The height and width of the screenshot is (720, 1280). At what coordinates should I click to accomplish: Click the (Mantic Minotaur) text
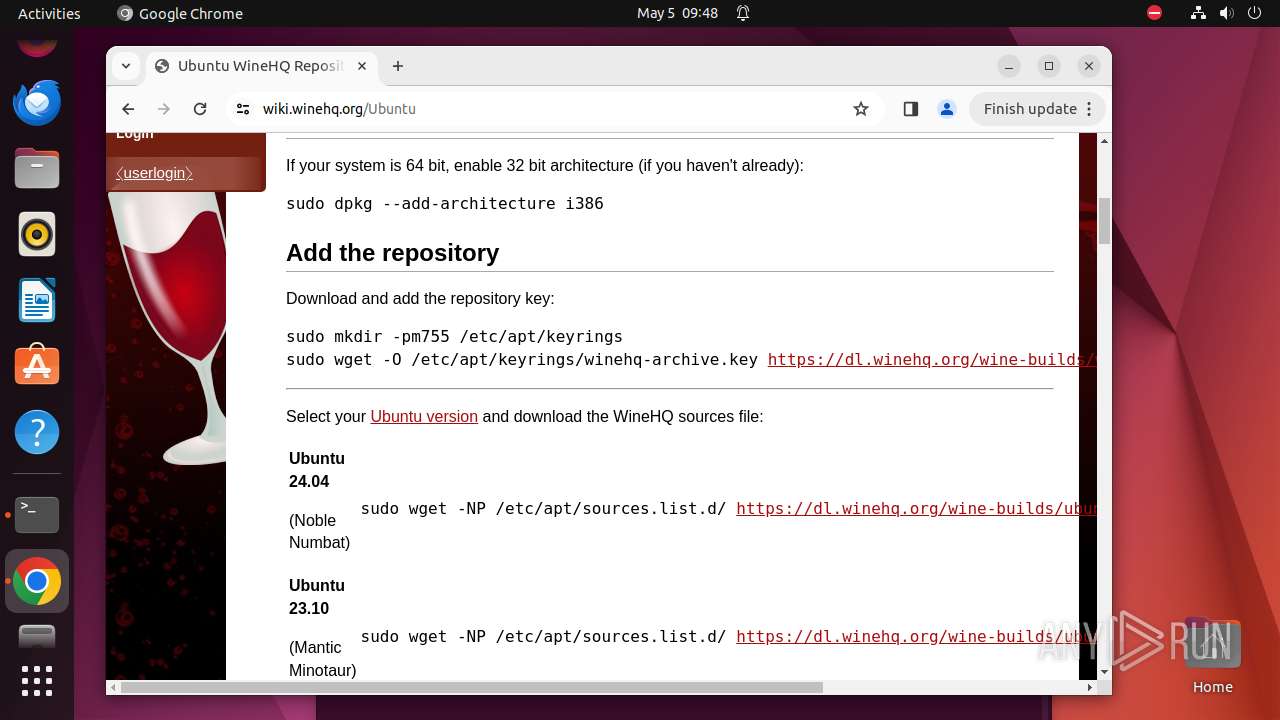[x=322, y=659]
